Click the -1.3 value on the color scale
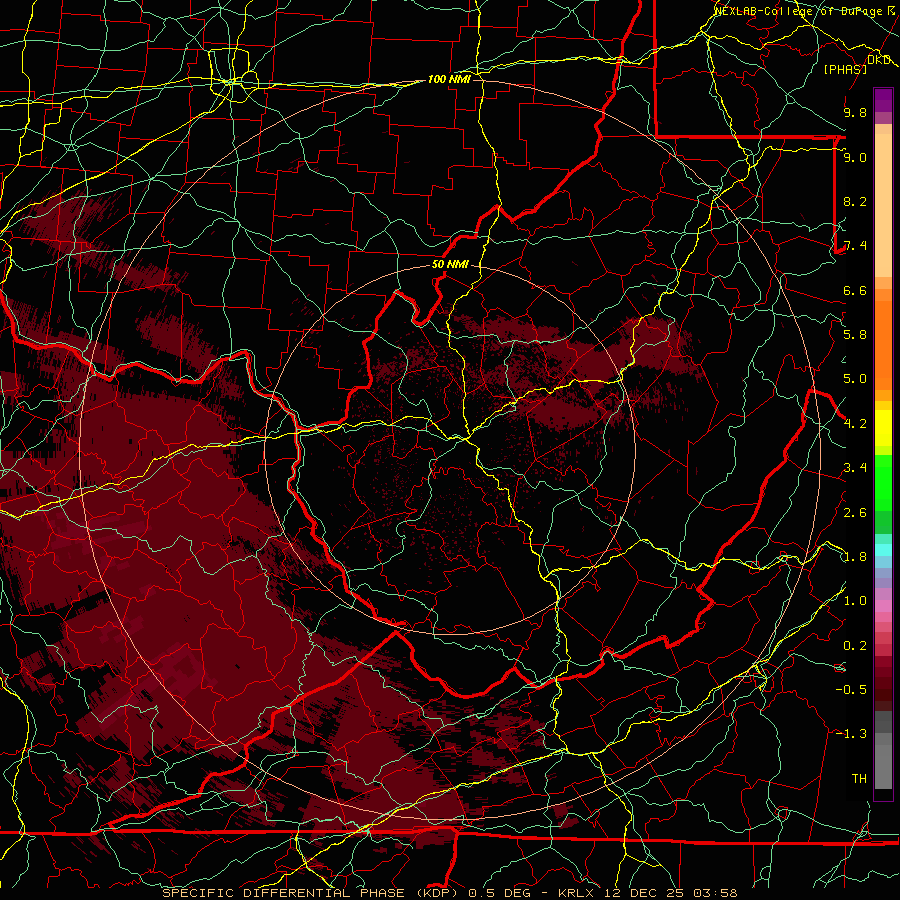The width and height of the screenshot is (900, 900). [x=851, y=734]
